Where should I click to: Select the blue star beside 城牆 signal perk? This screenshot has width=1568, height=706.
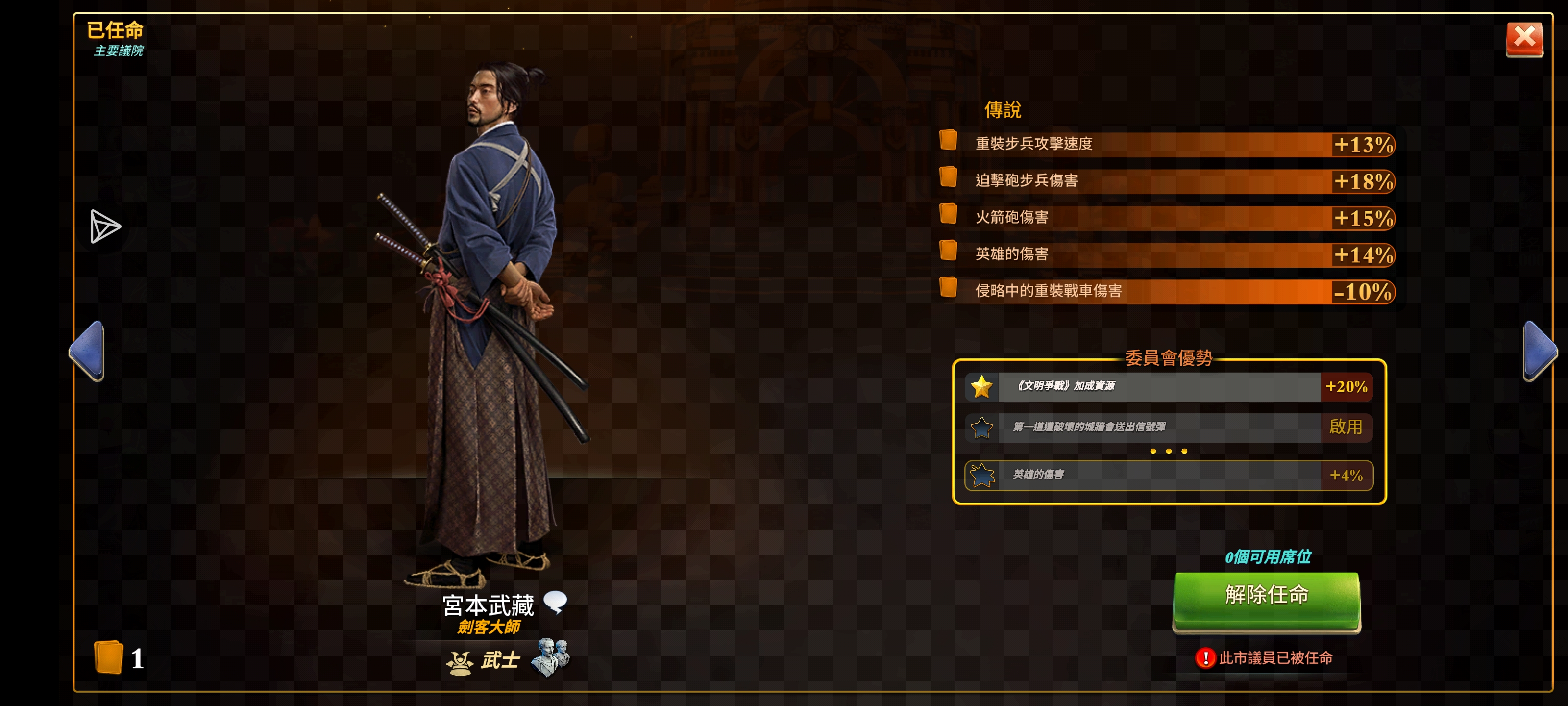(x=981, y=428)
